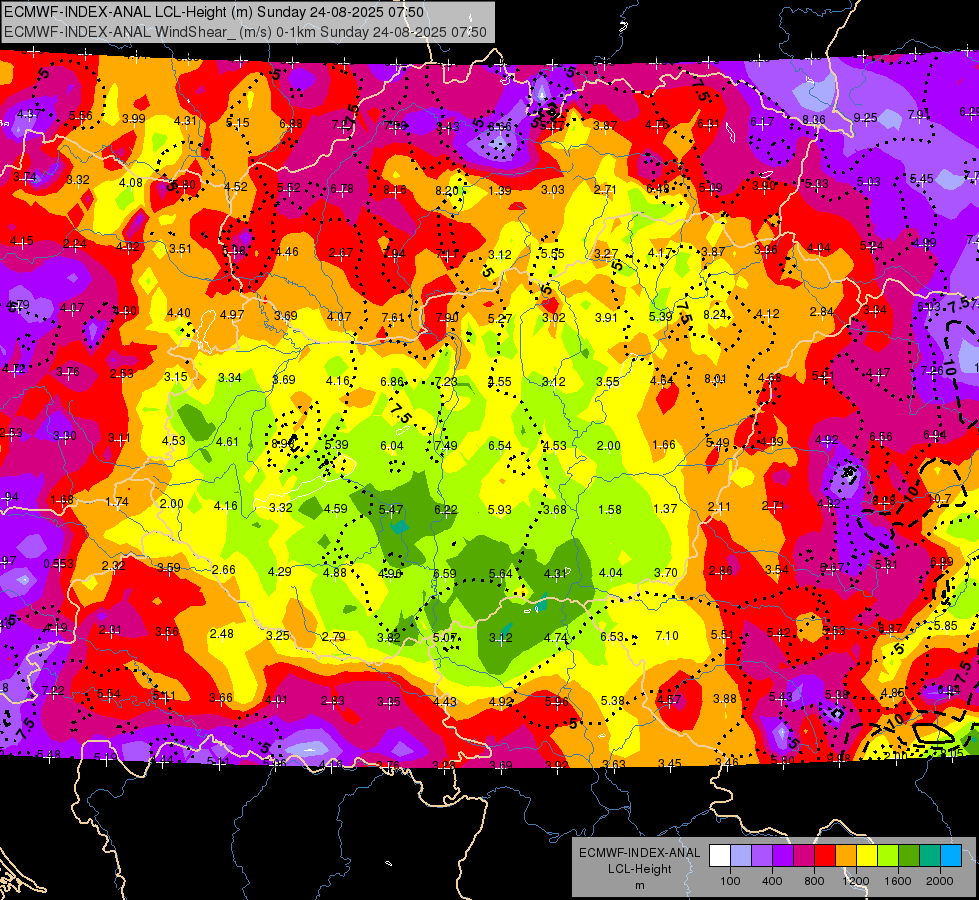Viewport: 979px width, 900px height.
Task: Click the dark green legend swatch
Action: pos(909,856)
